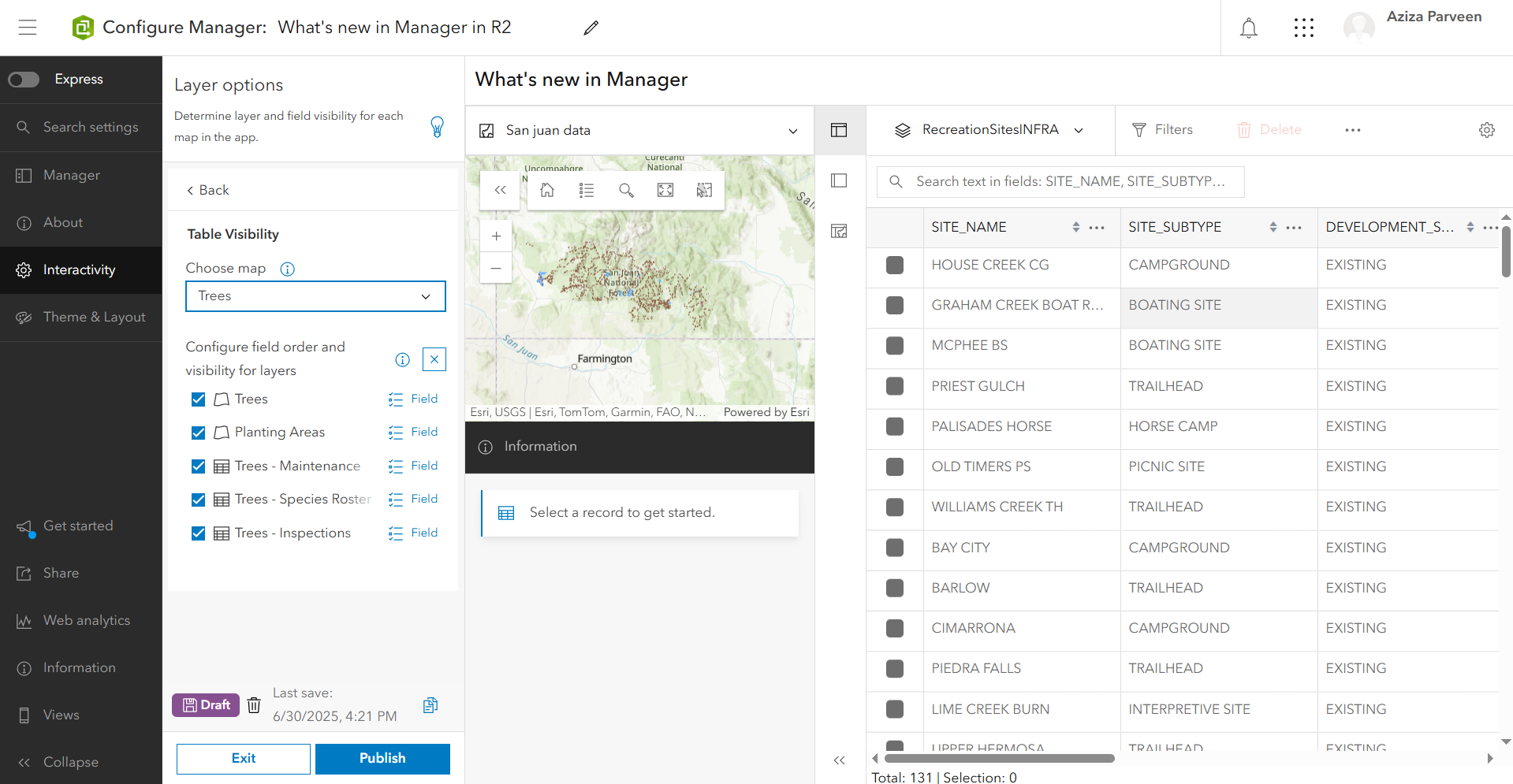Click the map zoom in plus button
The image size is (1513, 784).
496,236
